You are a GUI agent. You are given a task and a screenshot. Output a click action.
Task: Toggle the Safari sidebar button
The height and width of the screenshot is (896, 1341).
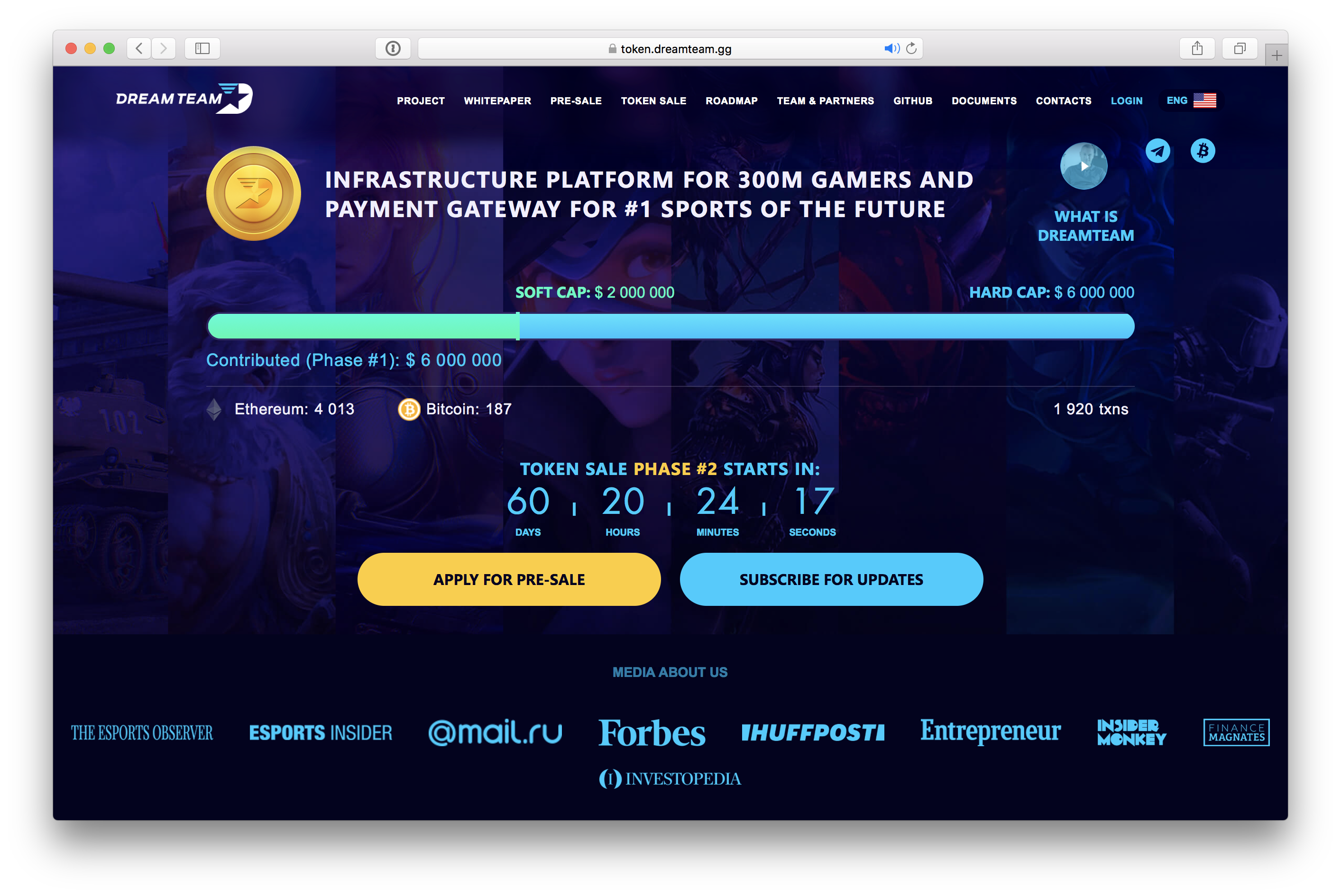[x=202, y=48]
